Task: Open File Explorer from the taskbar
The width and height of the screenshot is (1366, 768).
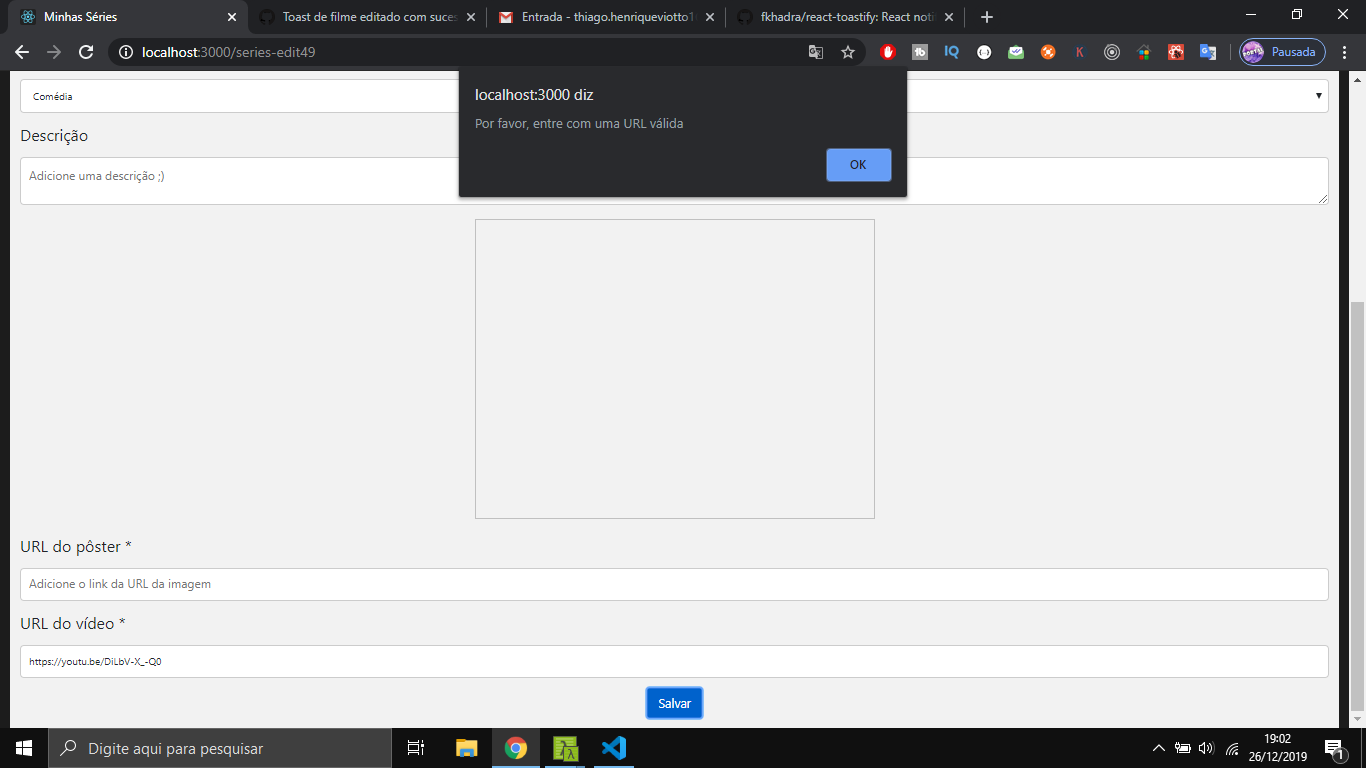Action: point(466,748)
